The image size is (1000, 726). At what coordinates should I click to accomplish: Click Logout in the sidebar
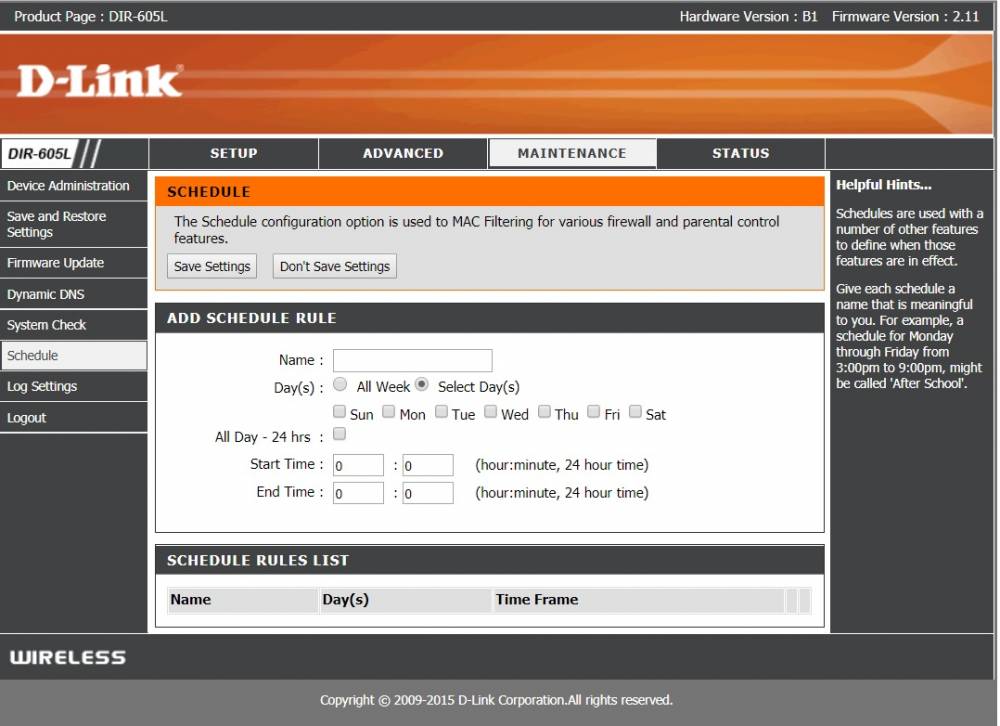[x=73, y=418]
